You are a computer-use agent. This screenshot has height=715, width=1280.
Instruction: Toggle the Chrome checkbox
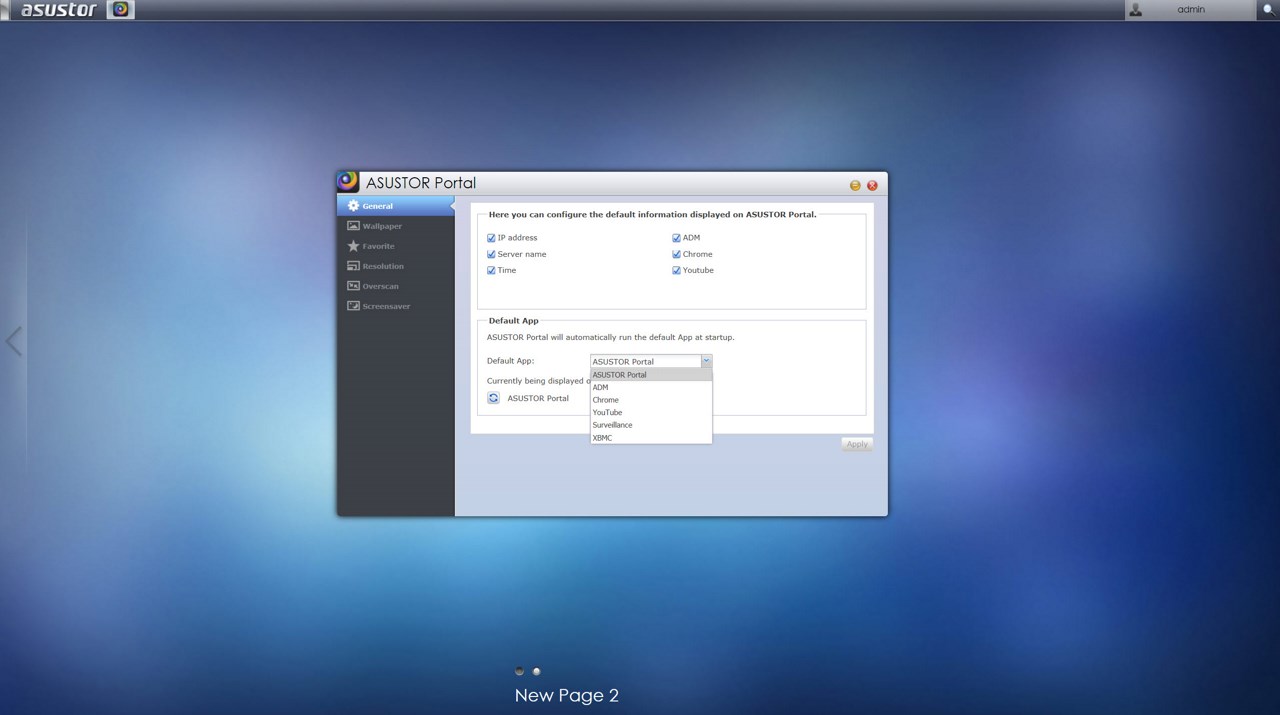click(x=676, y=254)
